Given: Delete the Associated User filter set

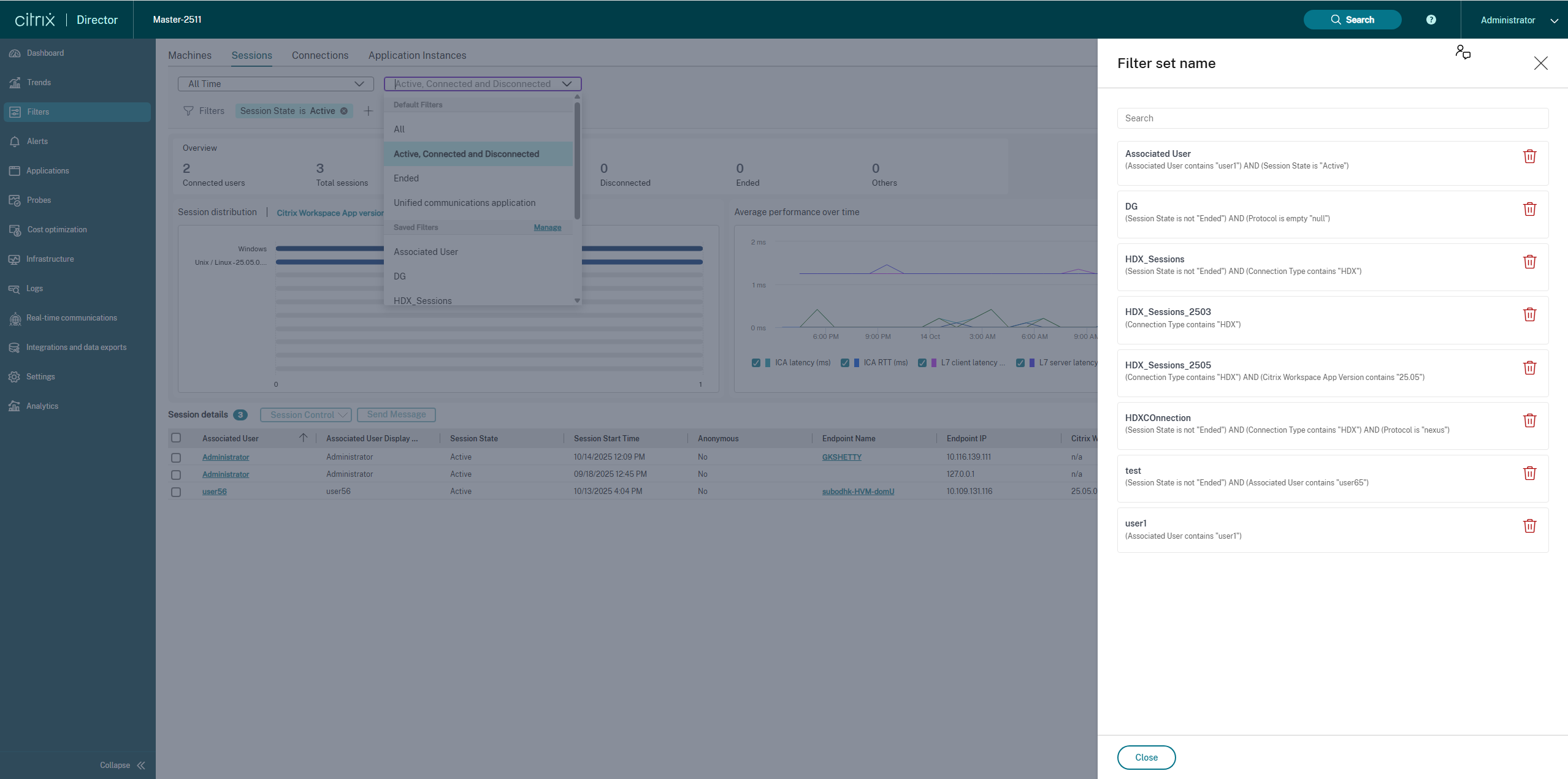Looking at the screenshot, I should tap(1529, 156).
